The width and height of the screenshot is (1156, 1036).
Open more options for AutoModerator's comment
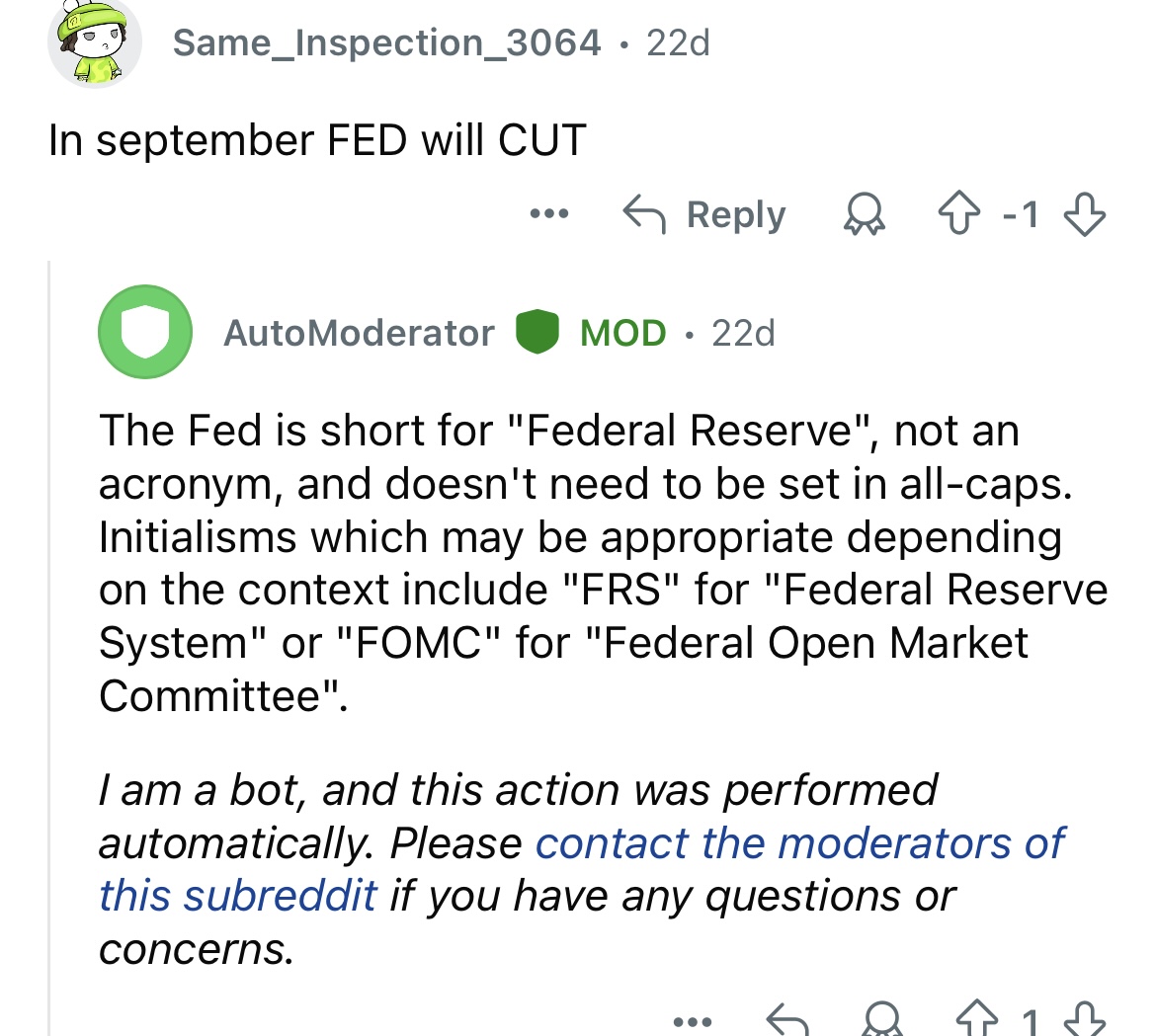point(691,1021)
